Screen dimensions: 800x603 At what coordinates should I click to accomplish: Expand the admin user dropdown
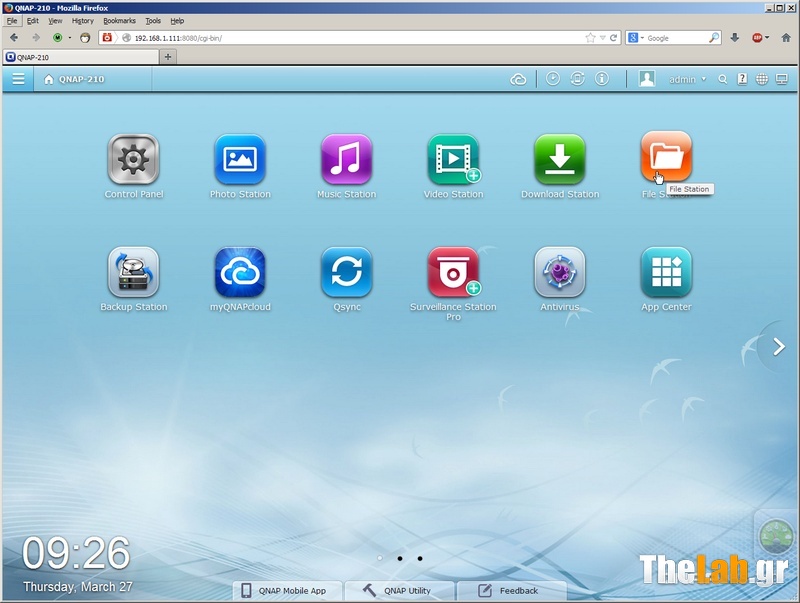(x=704, y=79)
